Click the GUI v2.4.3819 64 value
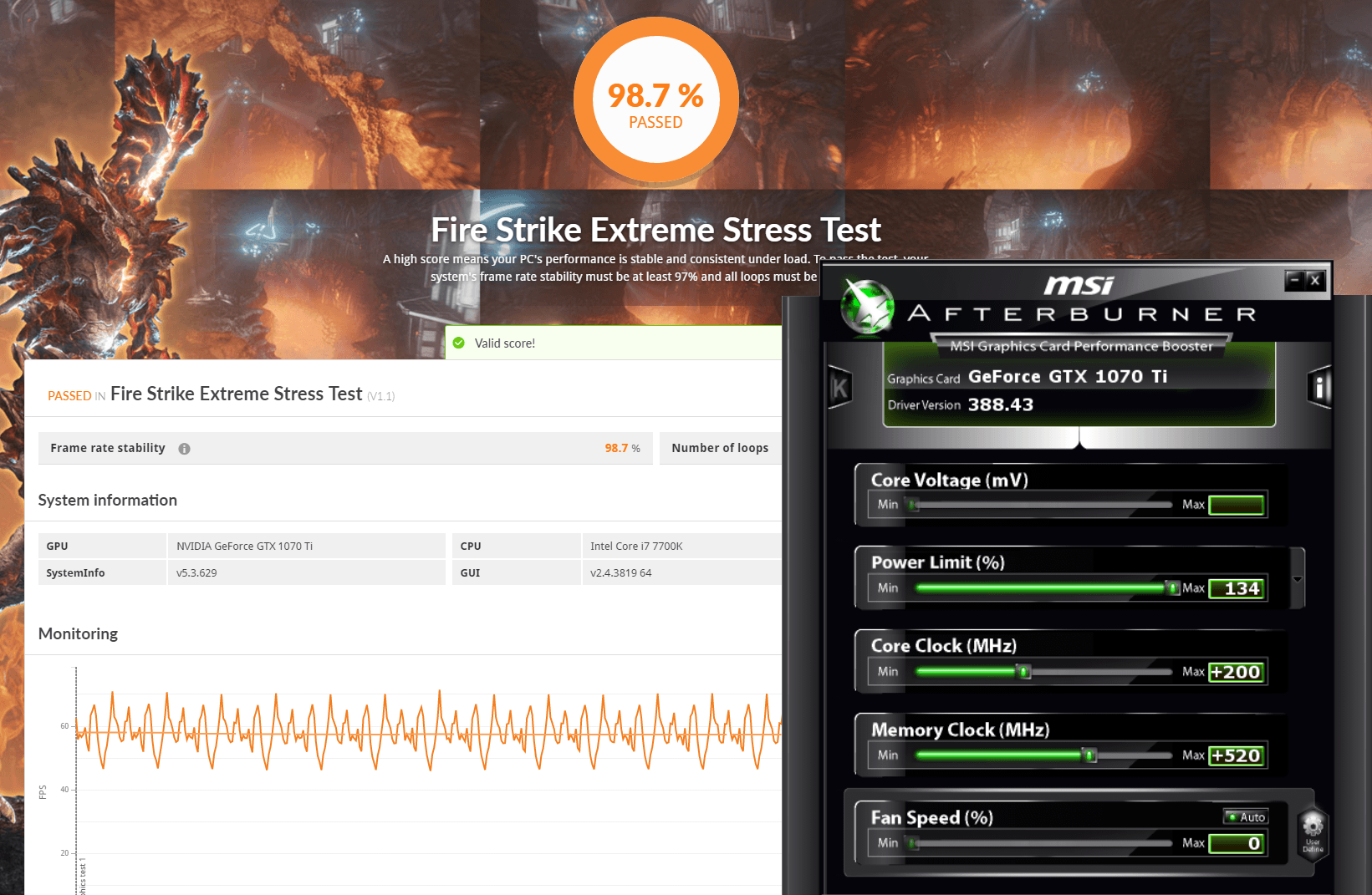This screenshot has width=1372, height=895. [x=682, y=572]
